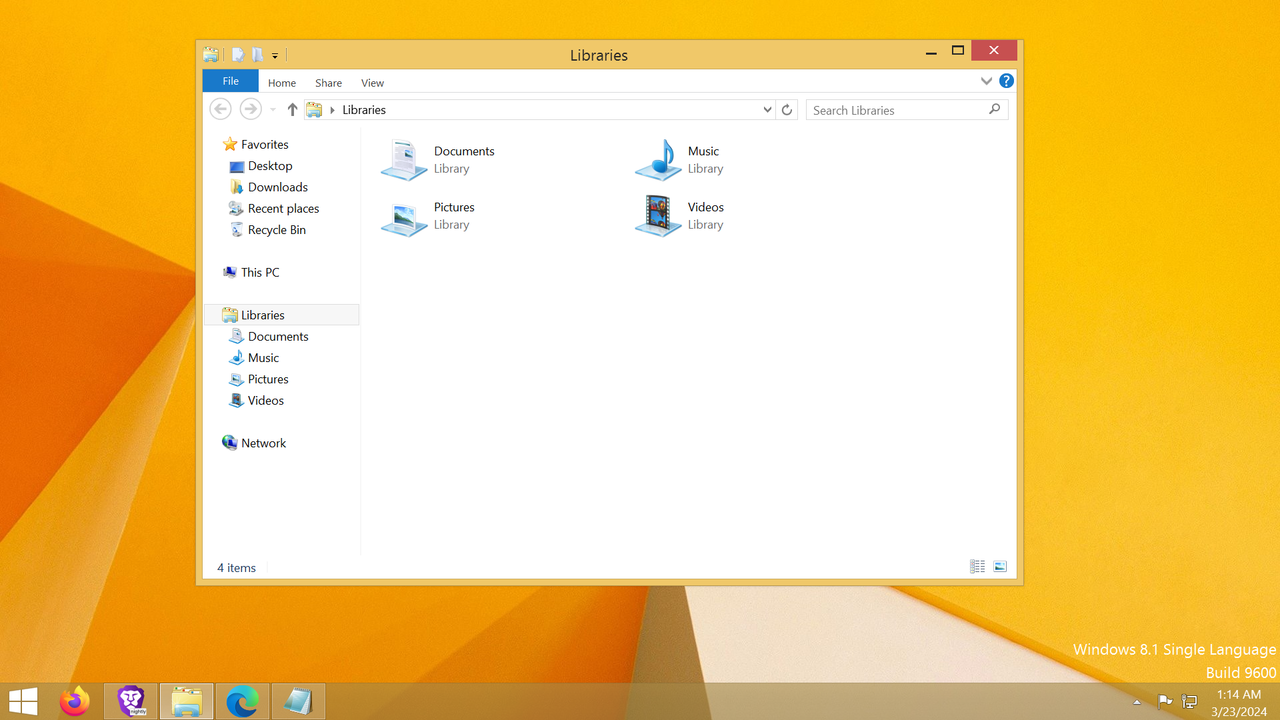Close the Libraries window

(x=994, y=51)
